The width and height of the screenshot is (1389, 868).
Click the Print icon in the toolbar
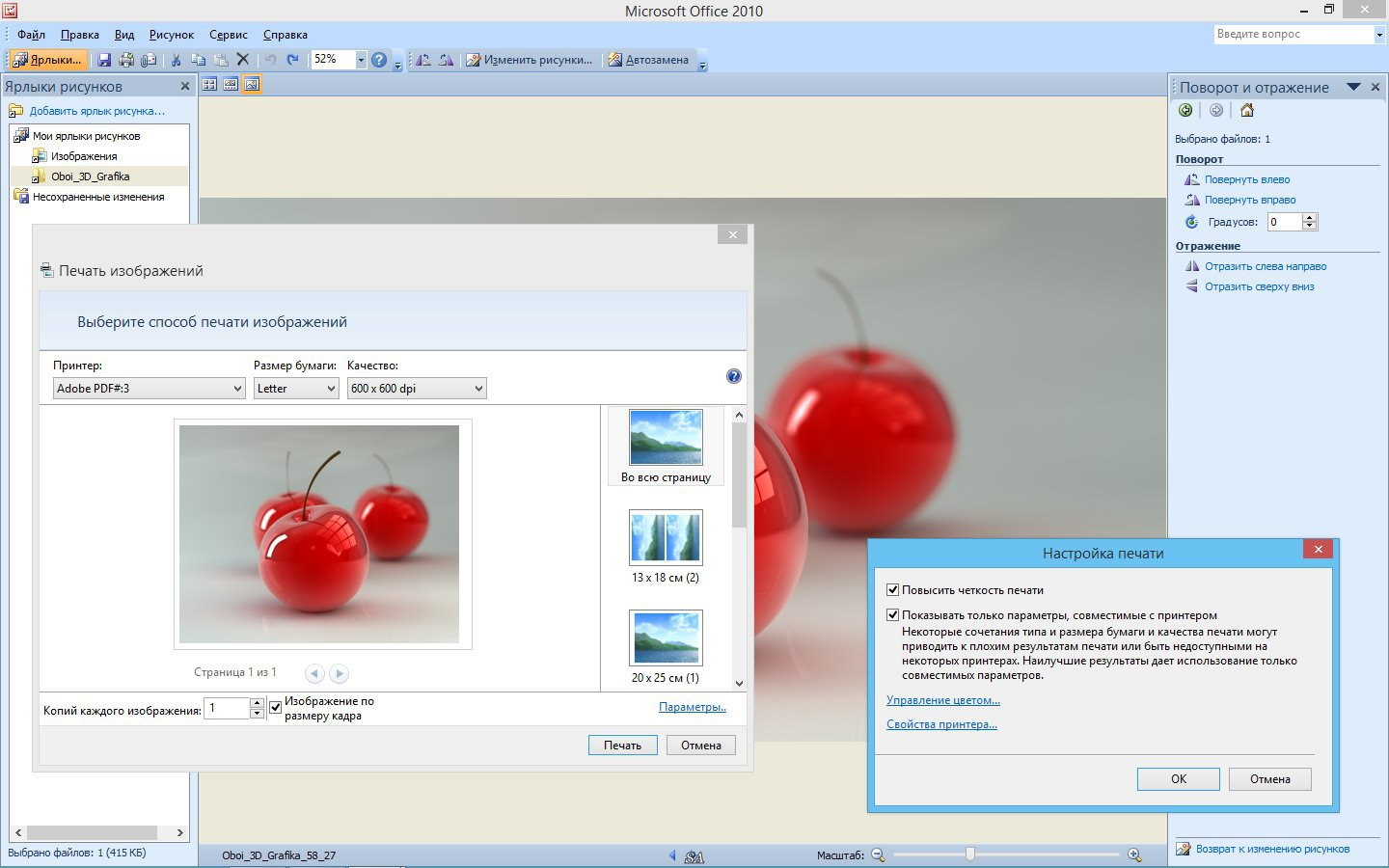[x=126, y=60]
